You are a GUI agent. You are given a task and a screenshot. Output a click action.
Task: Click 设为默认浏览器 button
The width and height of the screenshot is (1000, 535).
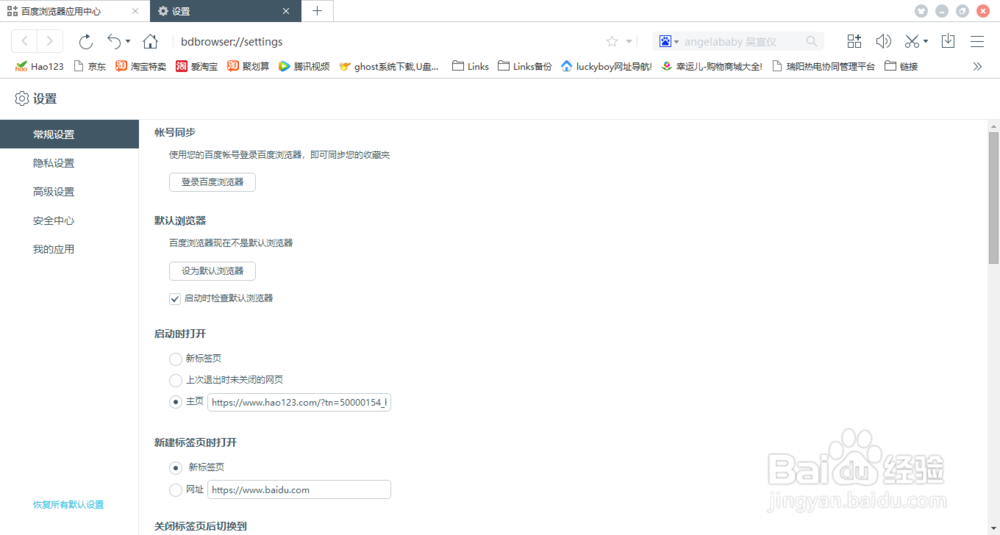pos(212,271)
